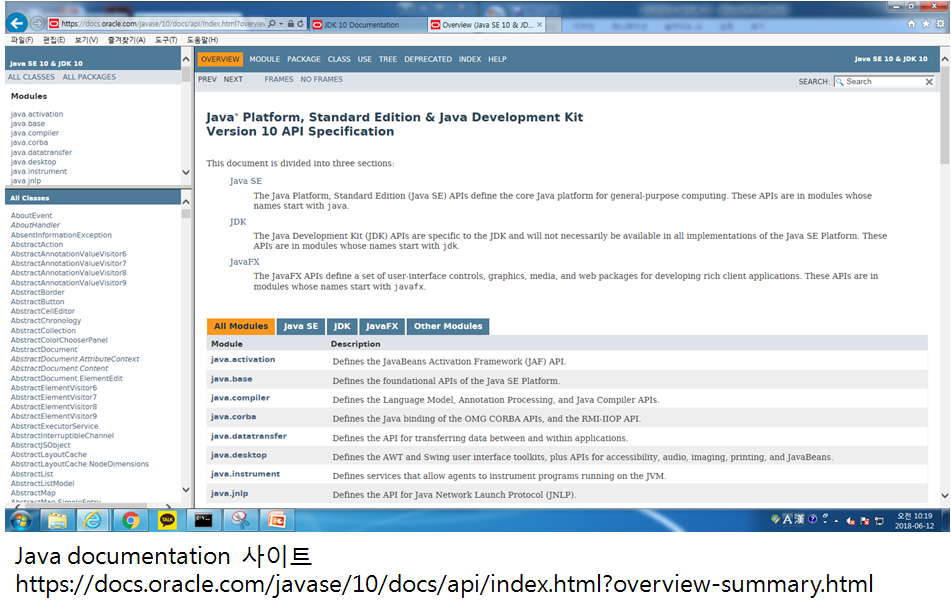
Task: Select the JavaFX modules tab
Action: coord(381,326)
